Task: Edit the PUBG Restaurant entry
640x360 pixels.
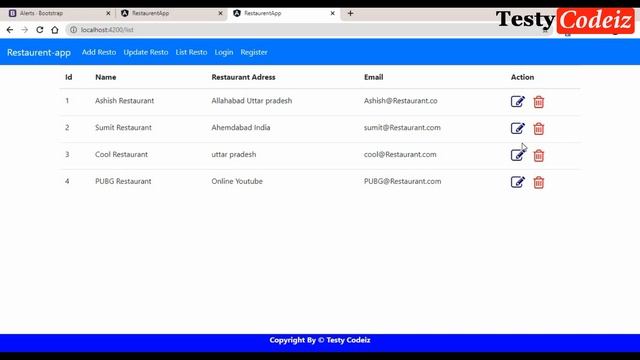Action: click(x=518, y=182)
